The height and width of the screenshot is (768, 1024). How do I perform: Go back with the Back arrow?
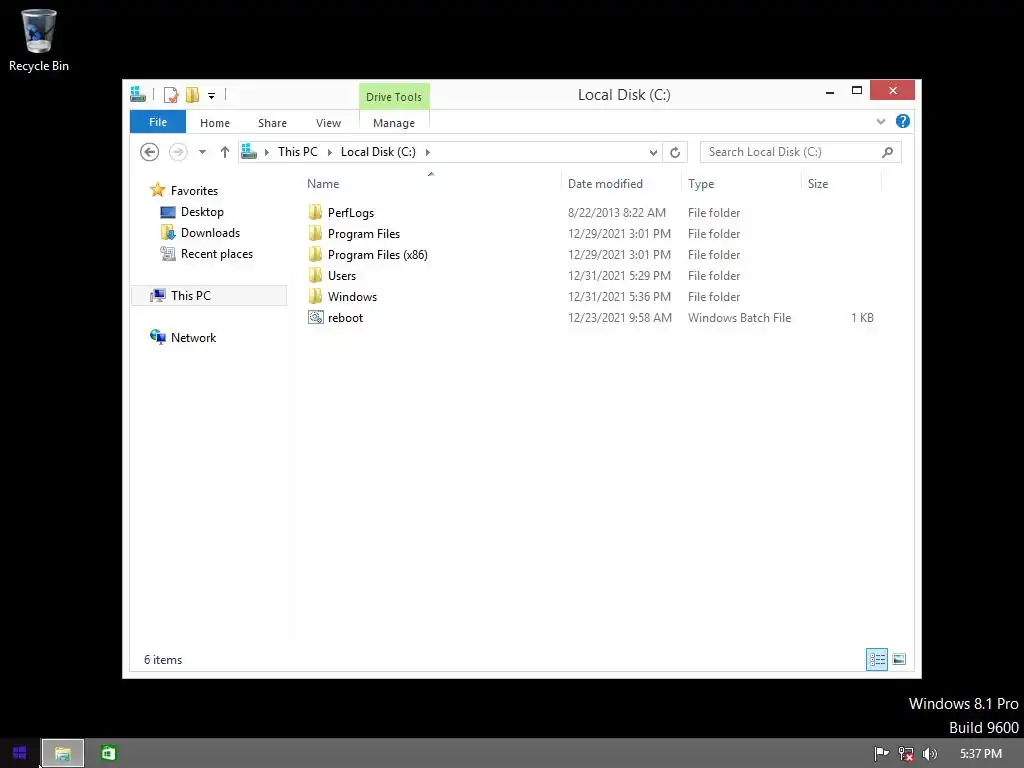[150, 152]
